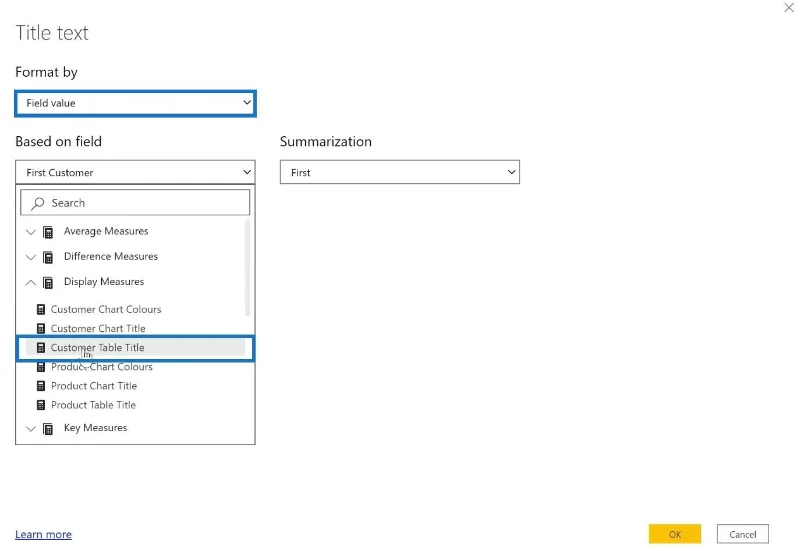
Task: Click the Cancel button
Action: pos(742,534)
